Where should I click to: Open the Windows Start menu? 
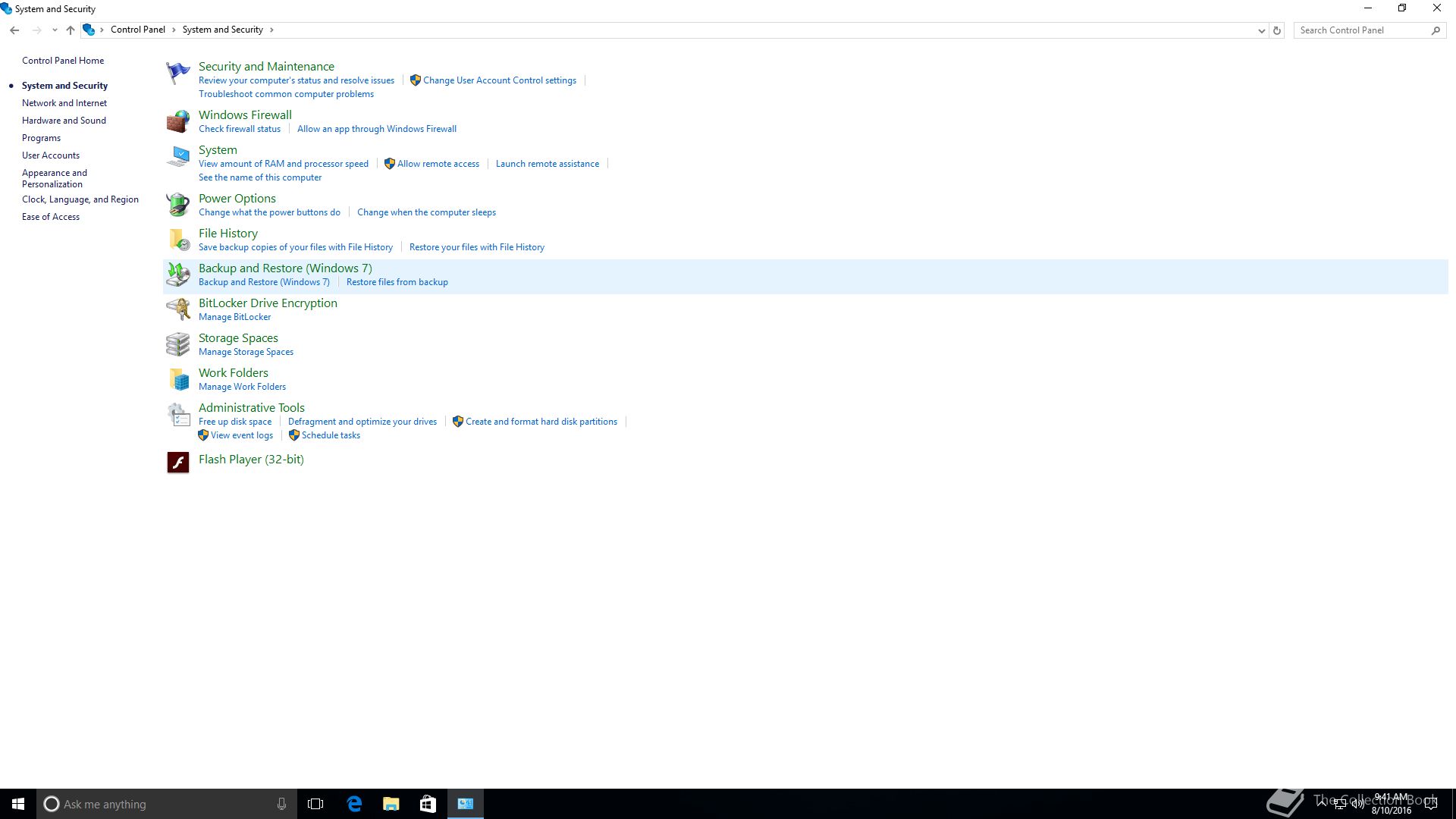pyautogui.click(x=18, y=804)
